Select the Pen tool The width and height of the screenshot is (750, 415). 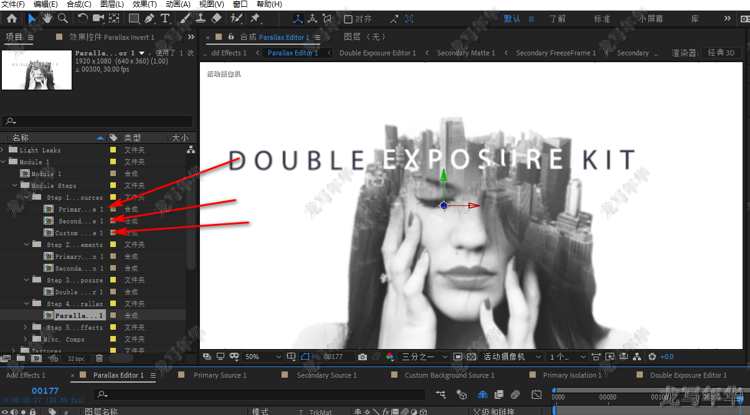[x=150, y=19]
